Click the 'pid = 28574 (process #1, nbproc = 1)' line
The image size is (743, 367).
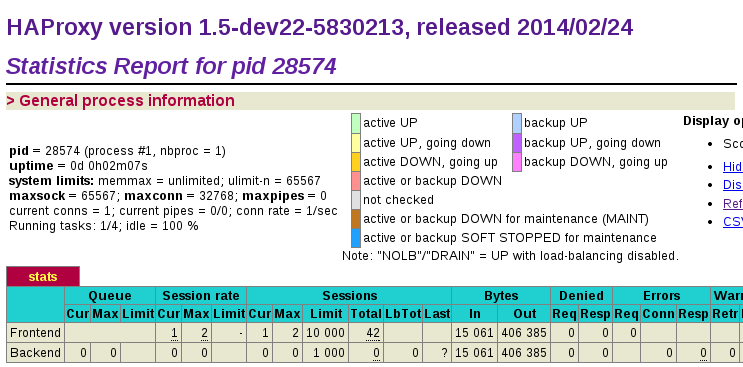coord(118,151)
